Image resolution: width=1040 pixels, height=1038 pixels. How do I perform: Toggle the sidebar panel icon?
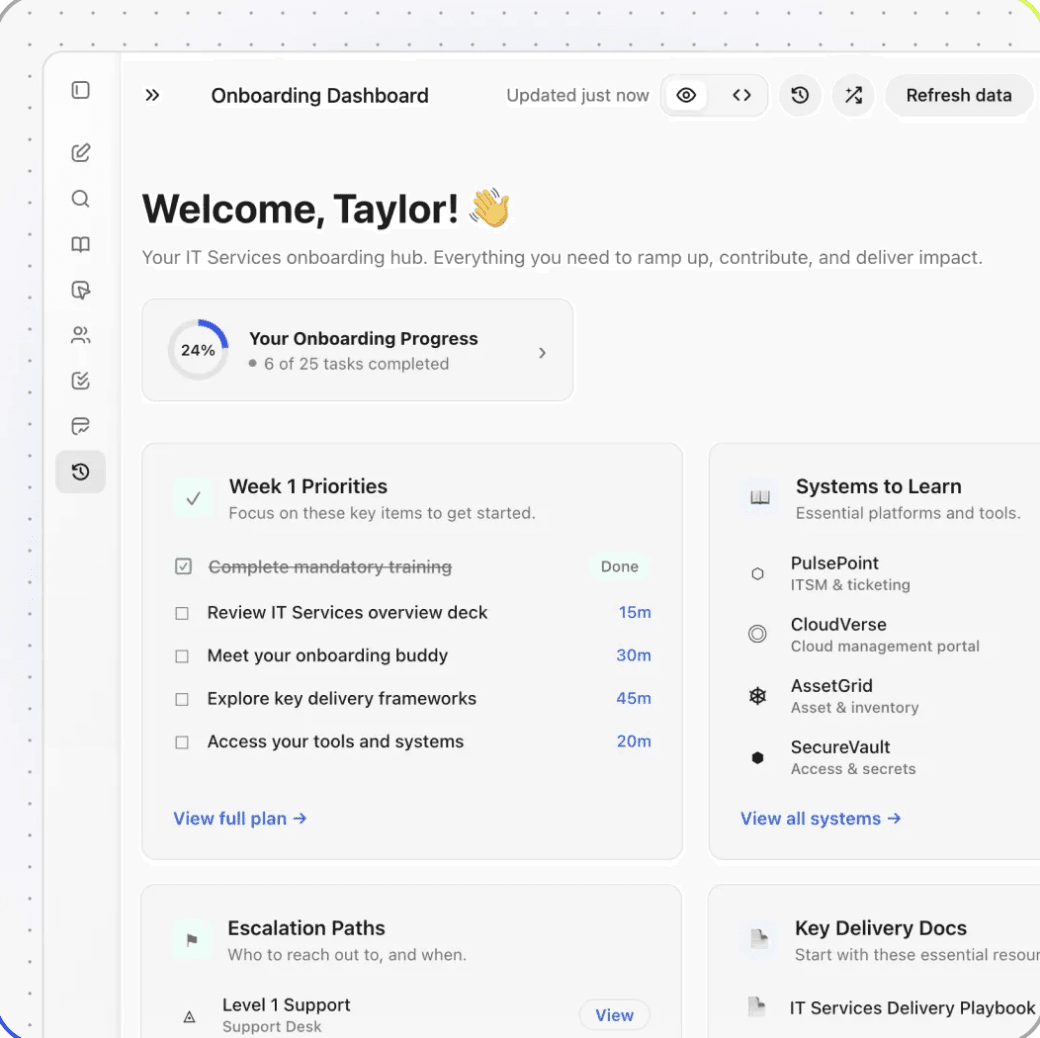[x=80, y=90]
